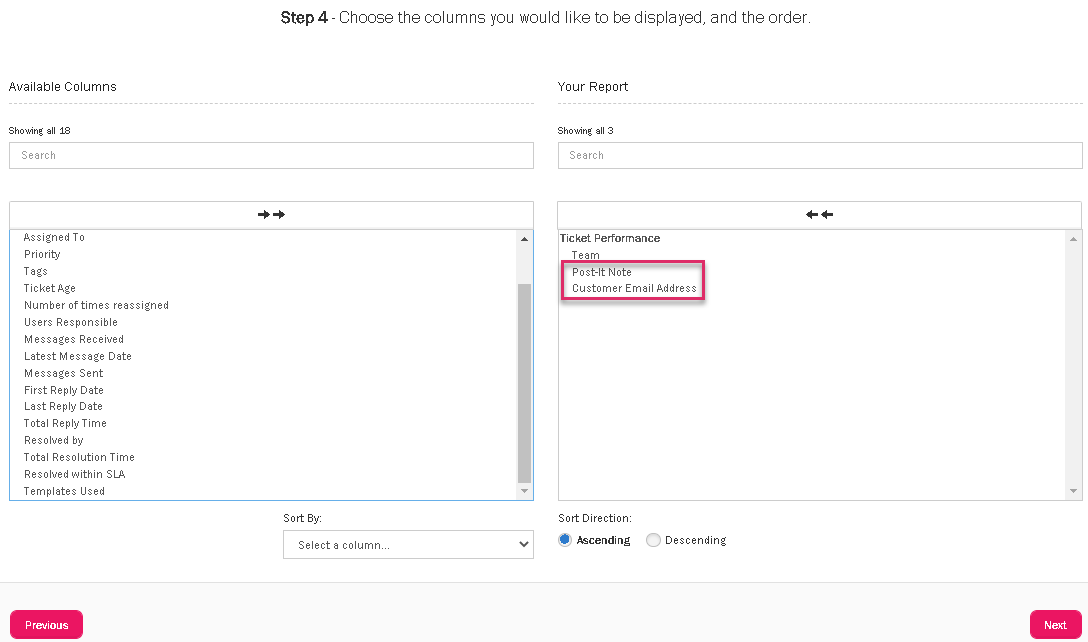This screenshot has width=1088, height=642.
Task: Click the move-all-right double arrow button
Action: tap(271, 215)
